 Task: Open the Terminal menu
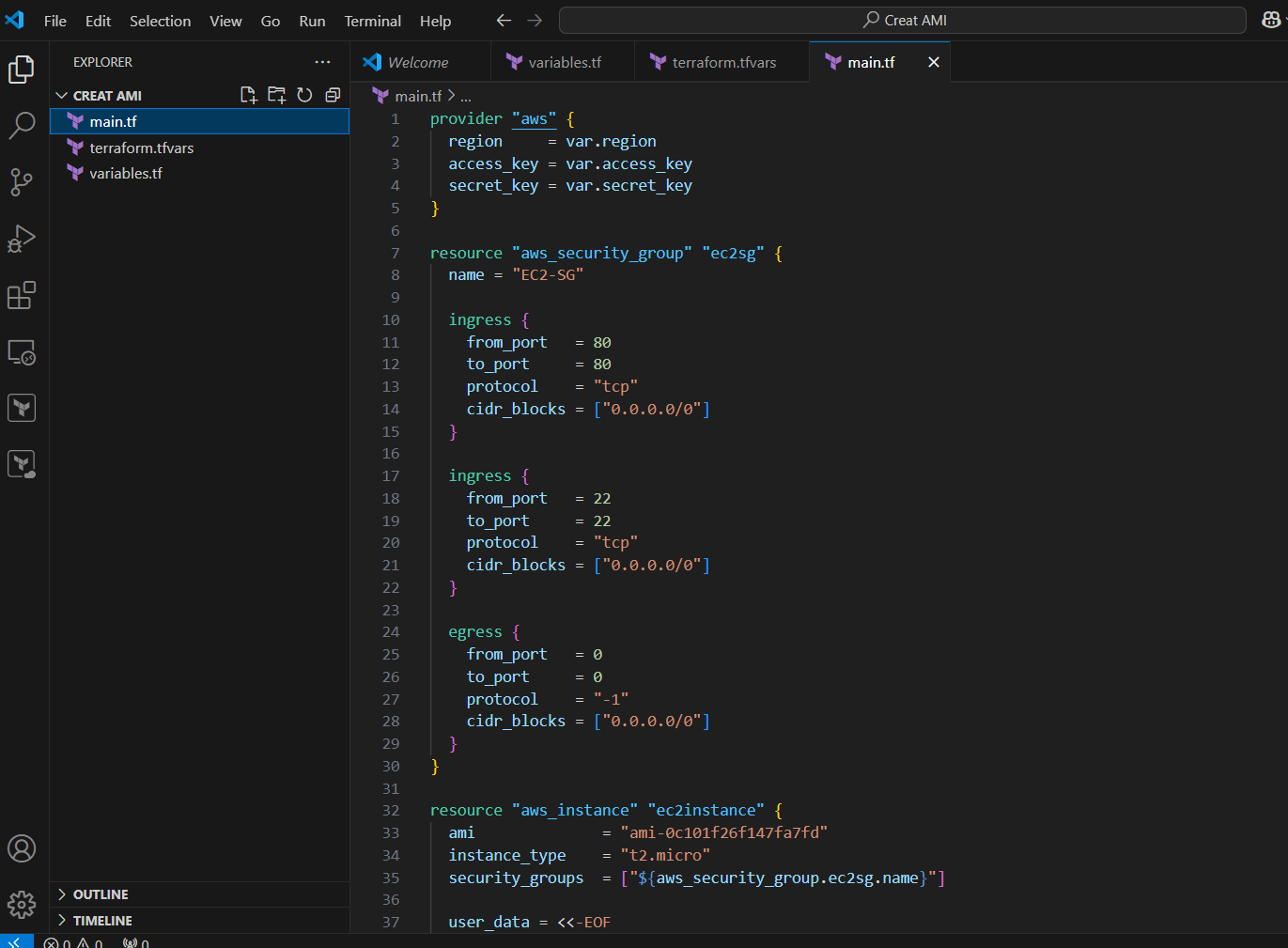click(372, 21)
